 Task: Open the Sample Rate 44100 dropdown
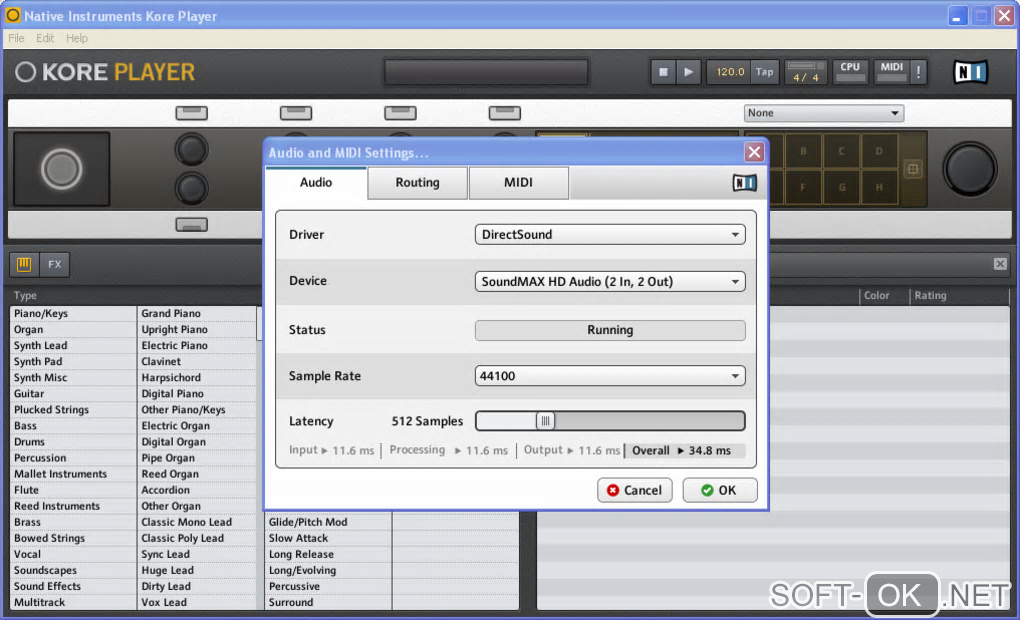point(610,376)
